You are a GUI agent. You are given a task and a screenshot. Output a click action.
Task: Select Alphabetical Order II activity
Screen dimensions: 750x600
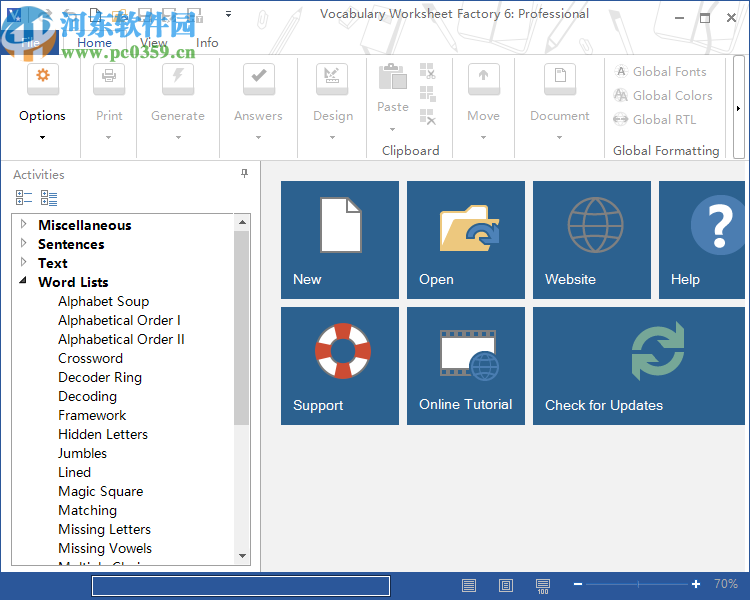(121, 339)
